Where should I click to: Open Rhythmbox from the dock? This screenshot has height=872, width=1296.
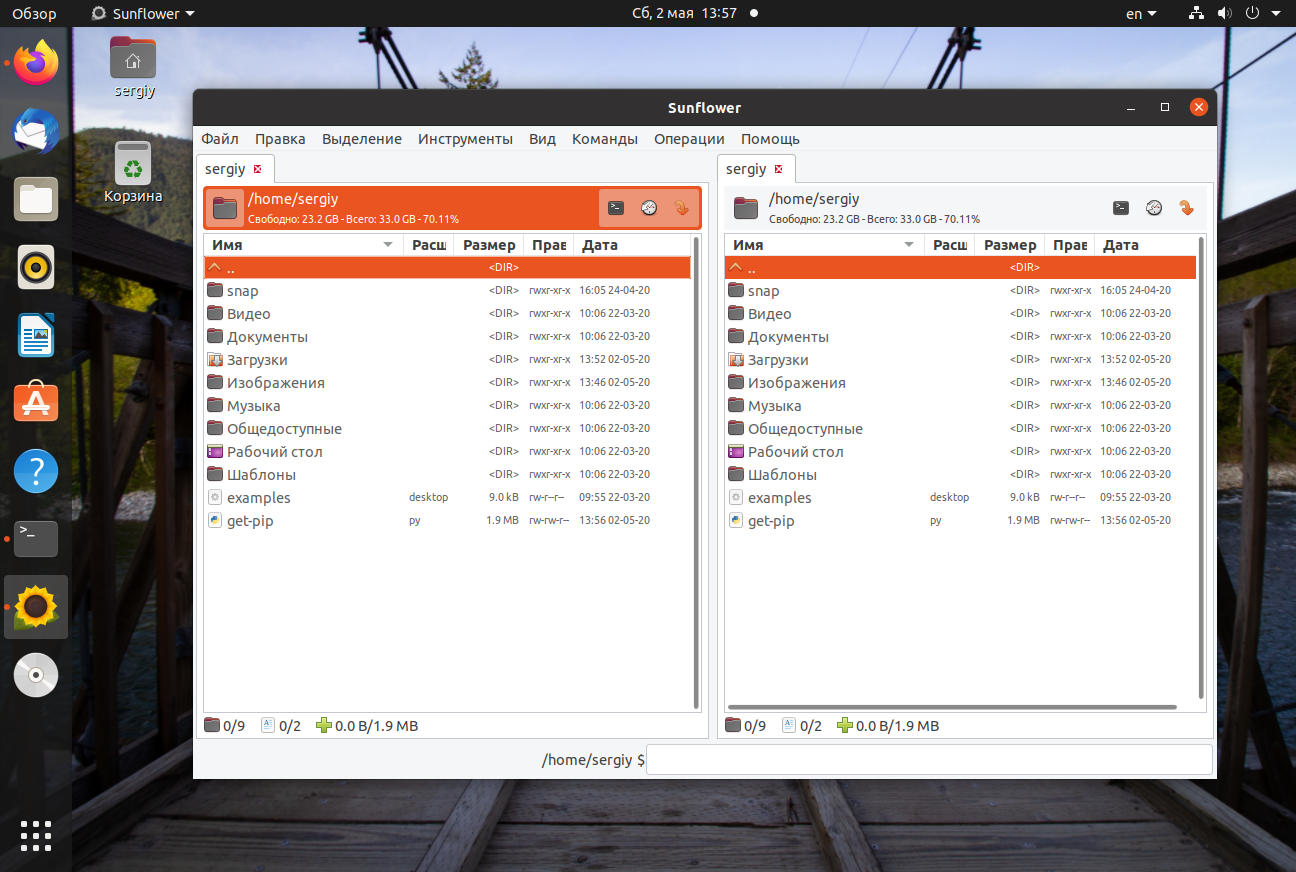[x=36, y=267]
